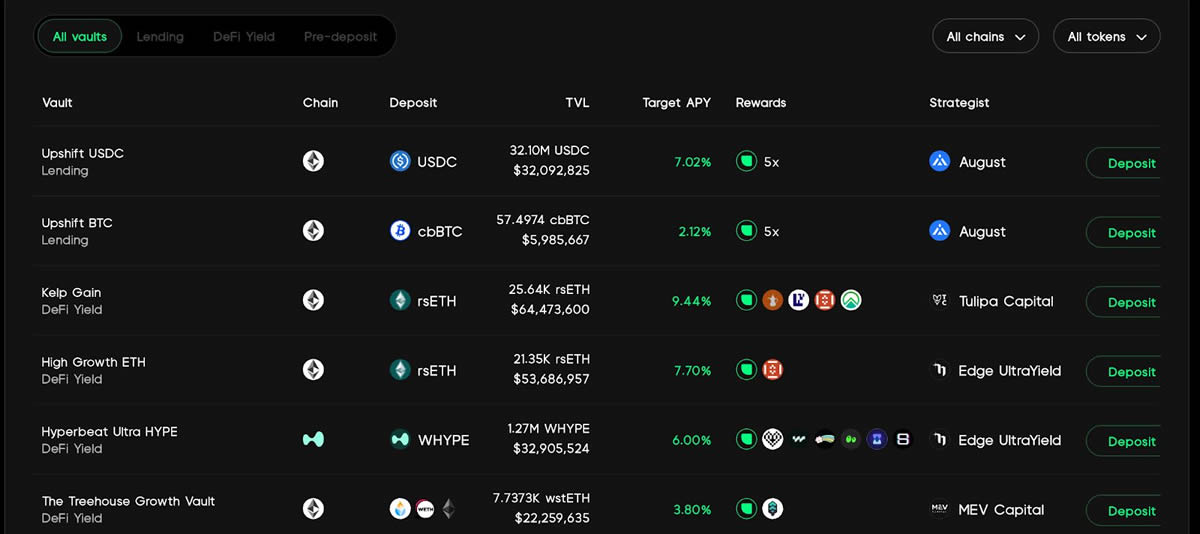This screenshot has height=534, width=1200.
Task: Click the 3.80% target APY value
Action: [x=693, y=509]
